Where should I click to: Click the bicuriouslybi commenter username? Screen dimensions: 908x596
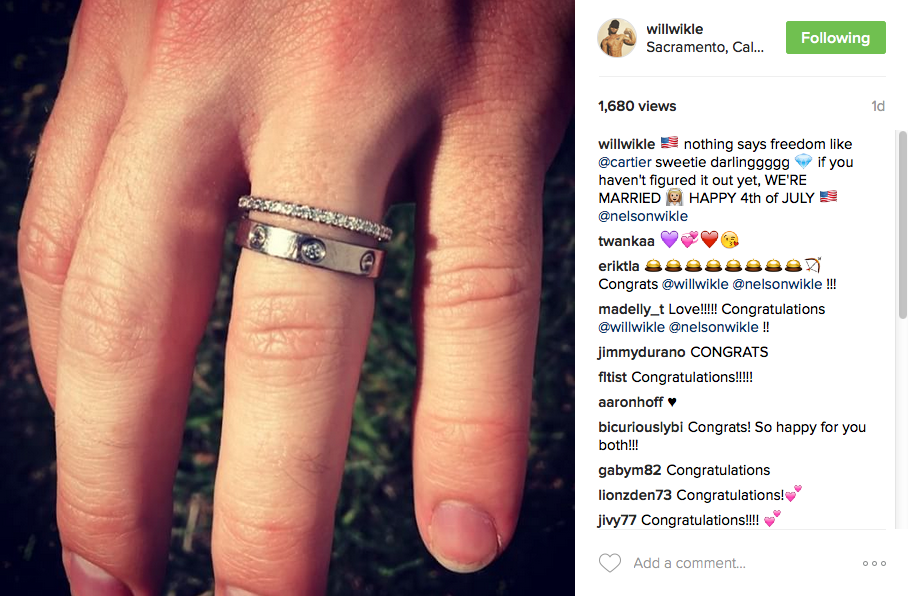point(640,427)
